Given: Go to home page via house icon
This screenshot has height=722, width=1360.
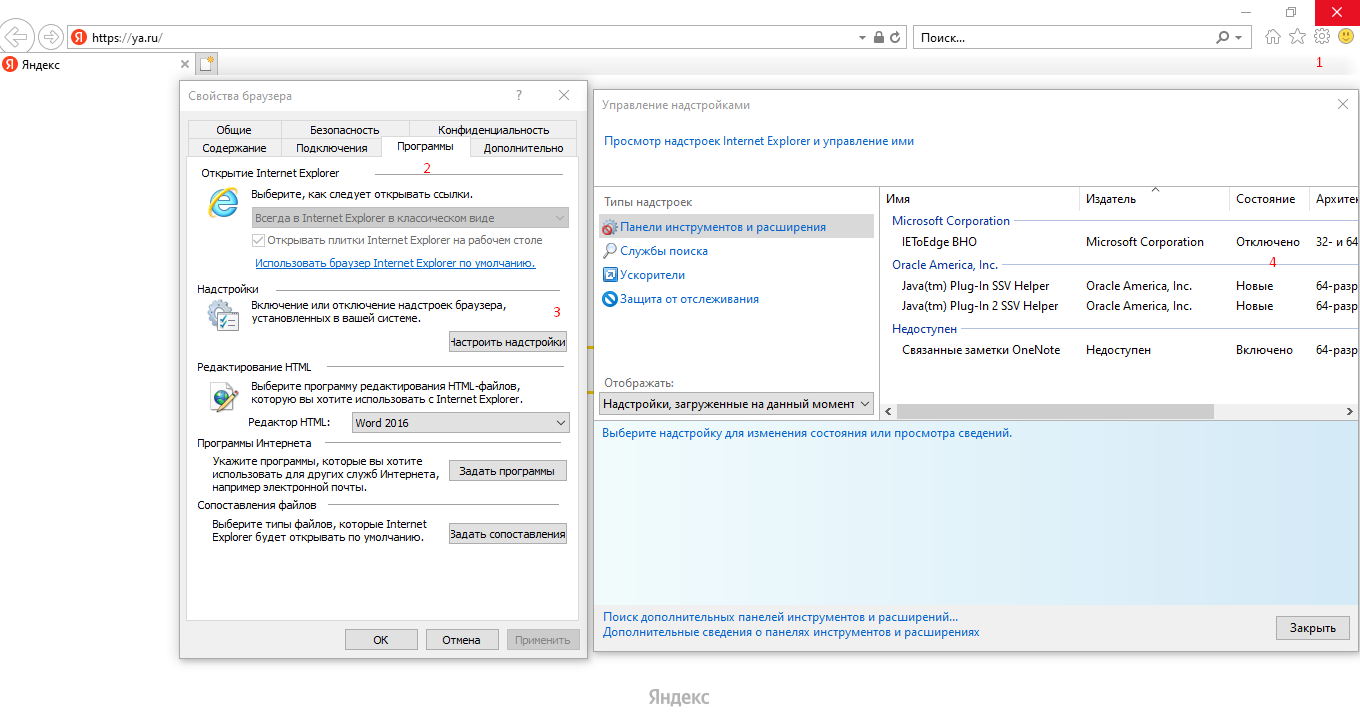Looking at the screenshot, I should 1273,37.
